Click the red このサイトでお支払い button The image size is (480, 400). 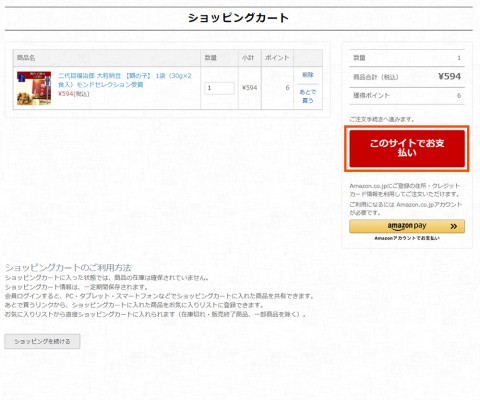(x=407, y=148)
